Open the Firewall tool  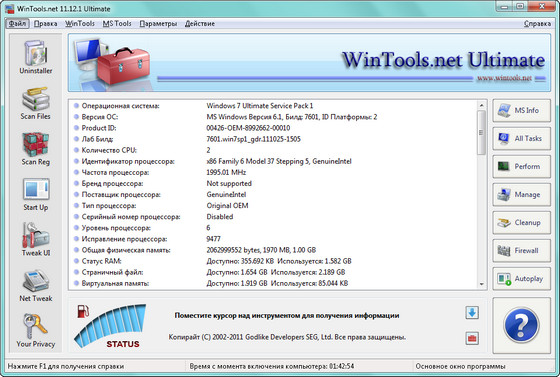point(521,251)
